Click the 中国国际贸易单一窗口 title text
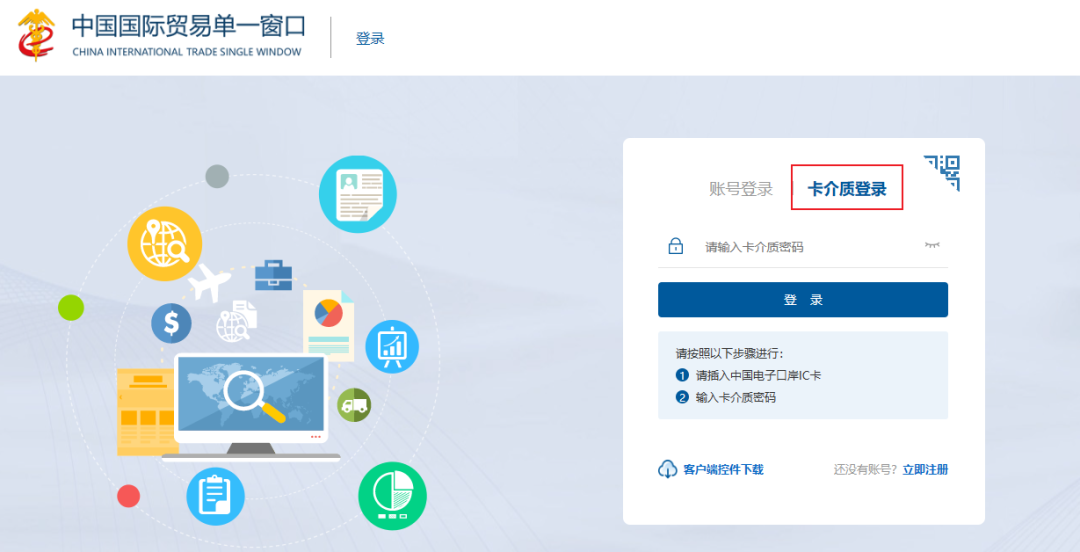1080x552 pixels. click(x=188, y=26)
